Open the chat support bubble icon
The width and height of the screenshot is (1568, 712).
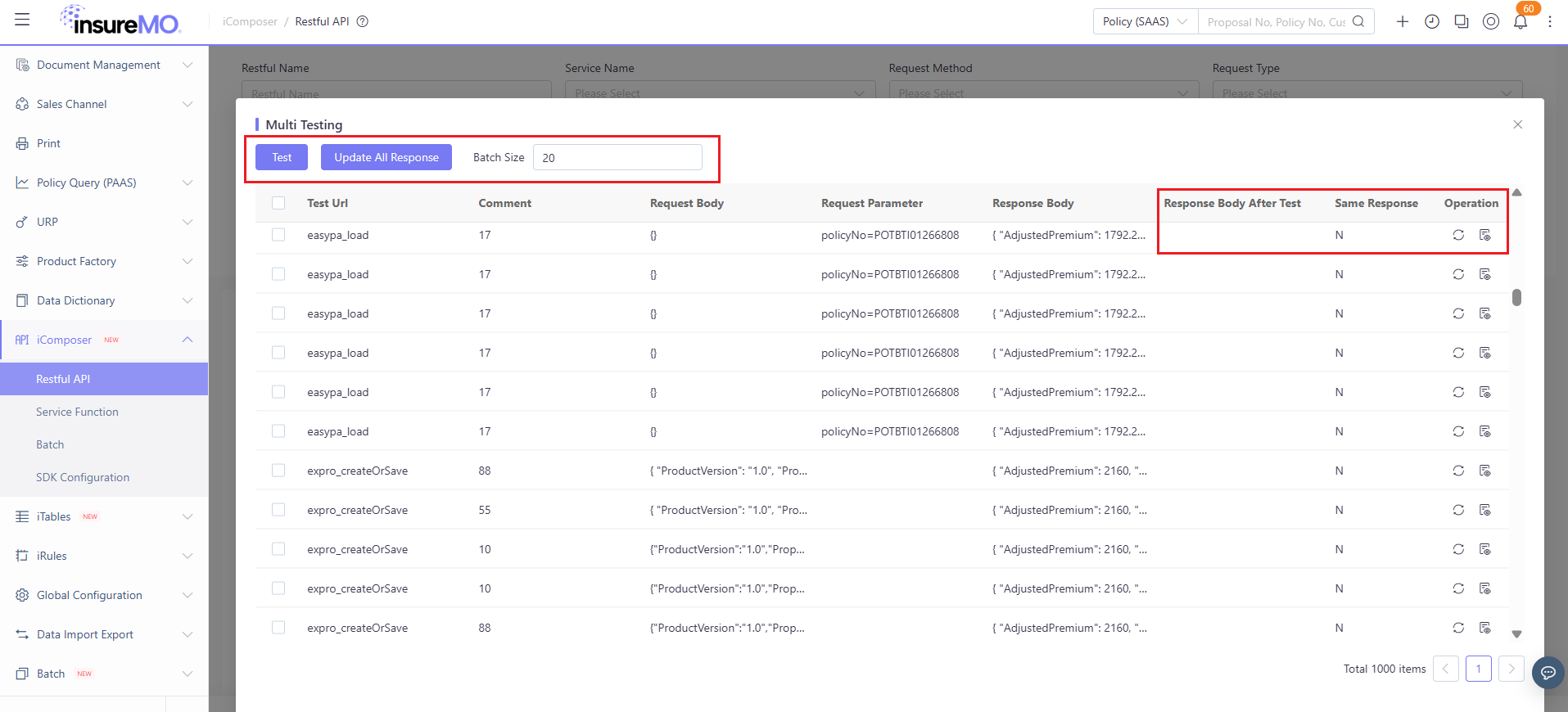coord(1548,673)
